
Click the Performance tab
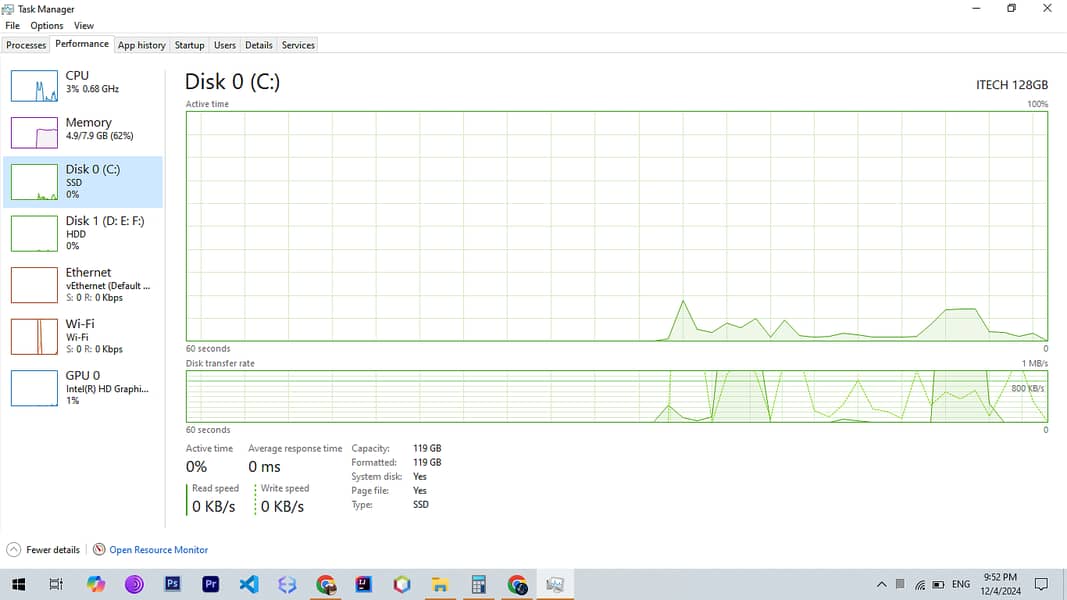pos(82,44)
